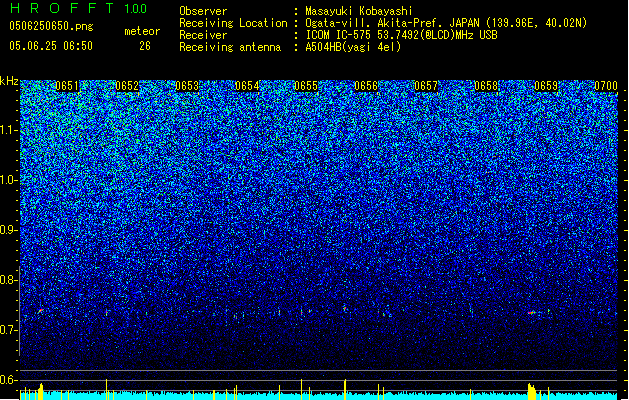The image size is (629, 400).
Task: Click the 1.1 kHz axis label
Action: 9,131
